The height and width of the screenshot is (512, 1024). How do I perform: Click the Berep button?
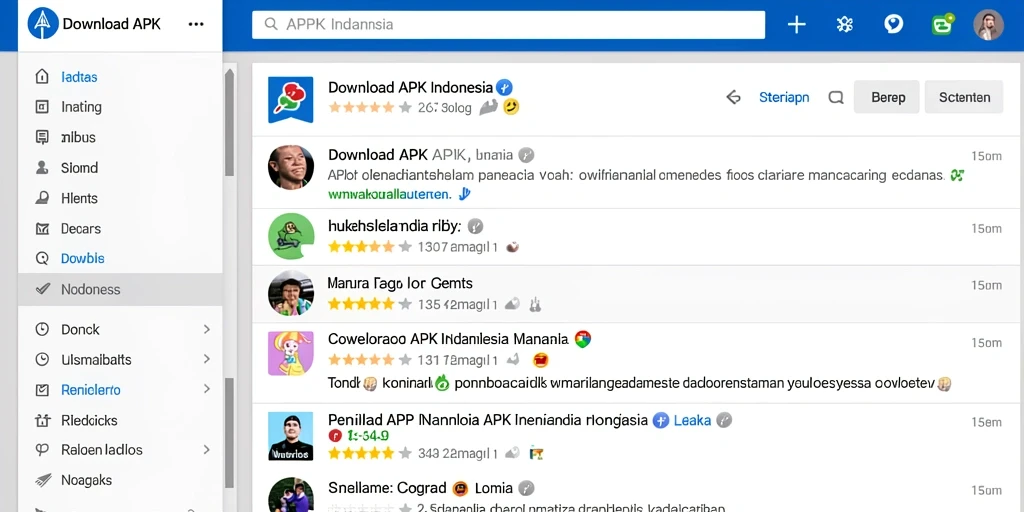click(887, 97)
